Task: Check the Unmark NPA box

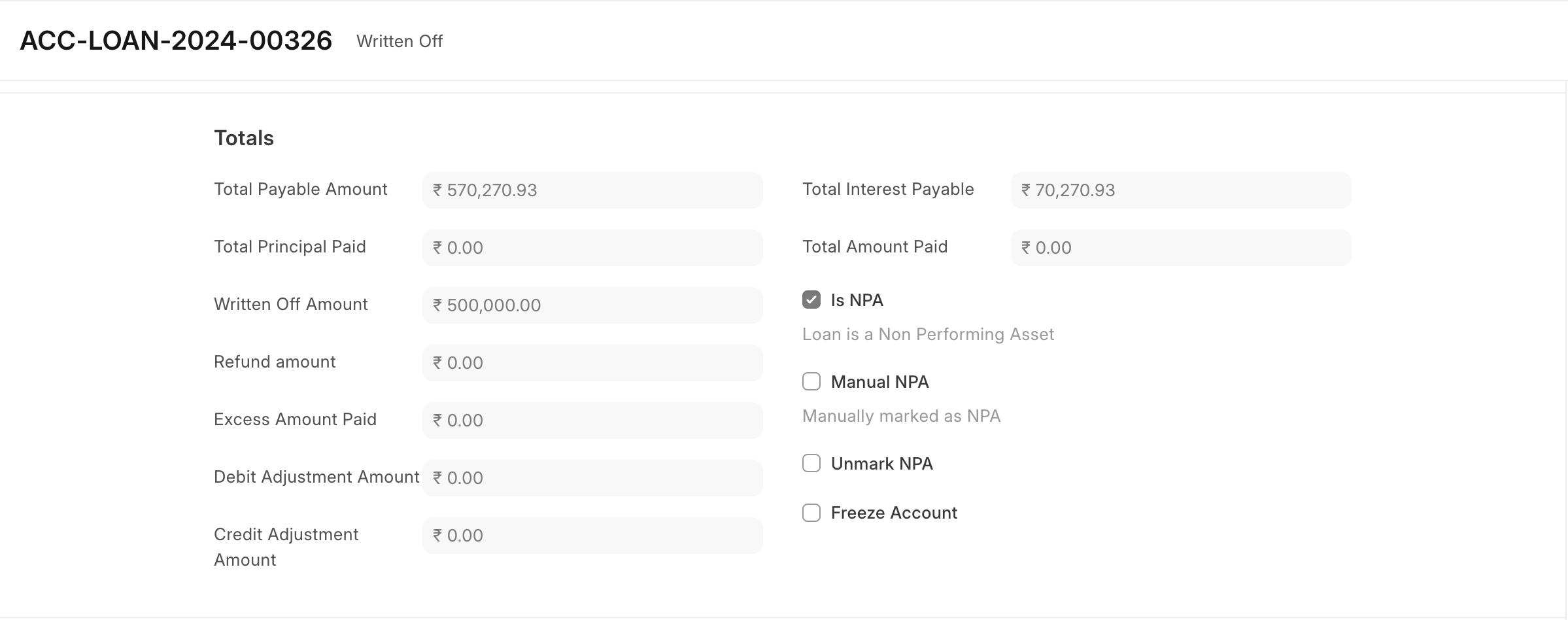Action: click(811, 464)
